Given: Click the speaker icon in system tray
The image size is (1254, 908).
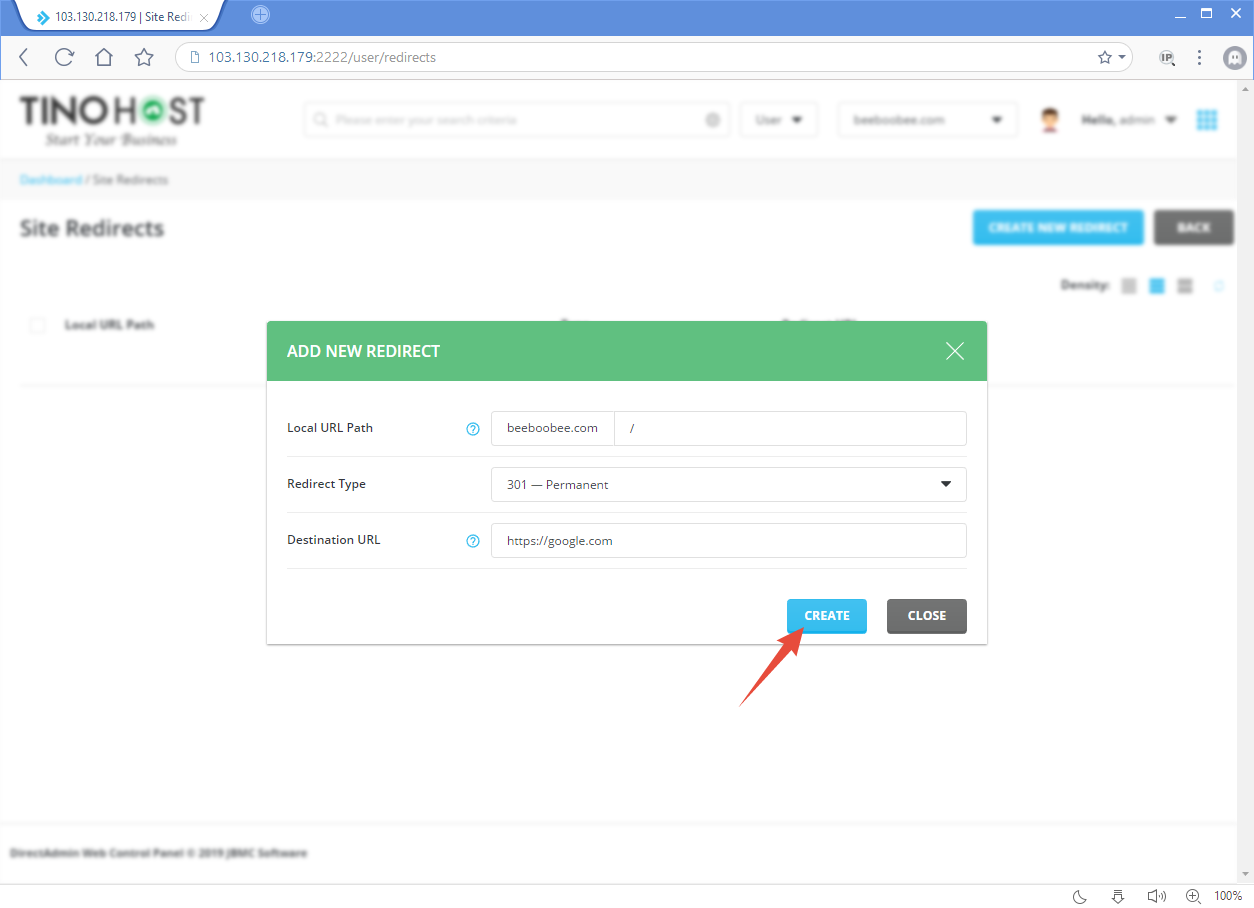Looking at the screenshot, I should click(x=1156, y=895).
